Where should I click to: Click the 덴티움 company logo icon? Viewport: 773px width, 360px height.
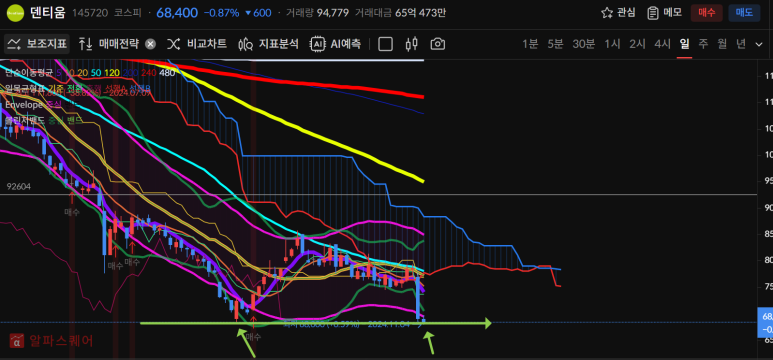pos(15,13)
